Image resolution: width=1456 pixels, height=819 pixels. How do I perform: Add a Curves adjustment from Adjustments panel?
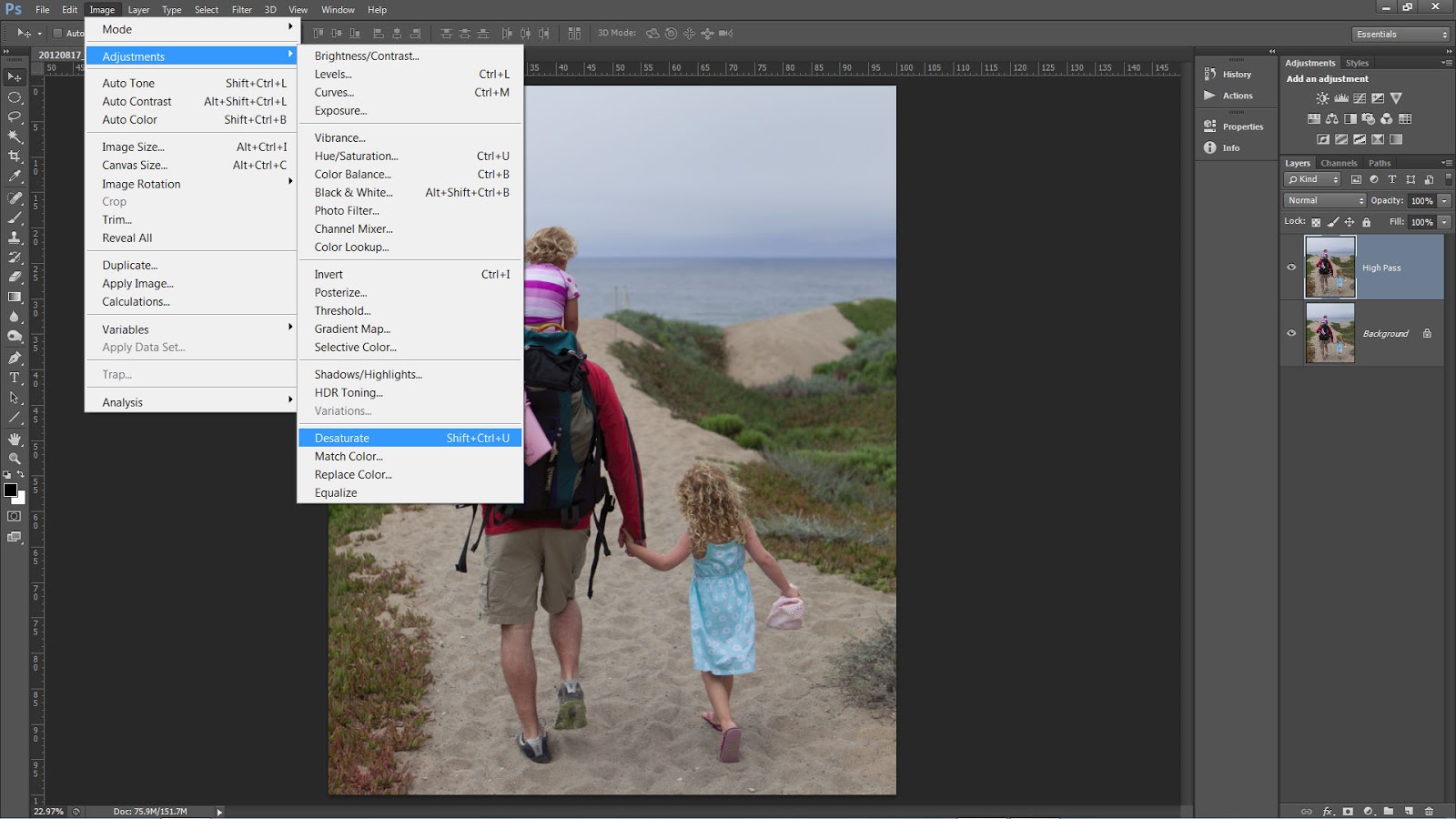coord(1360,98)
